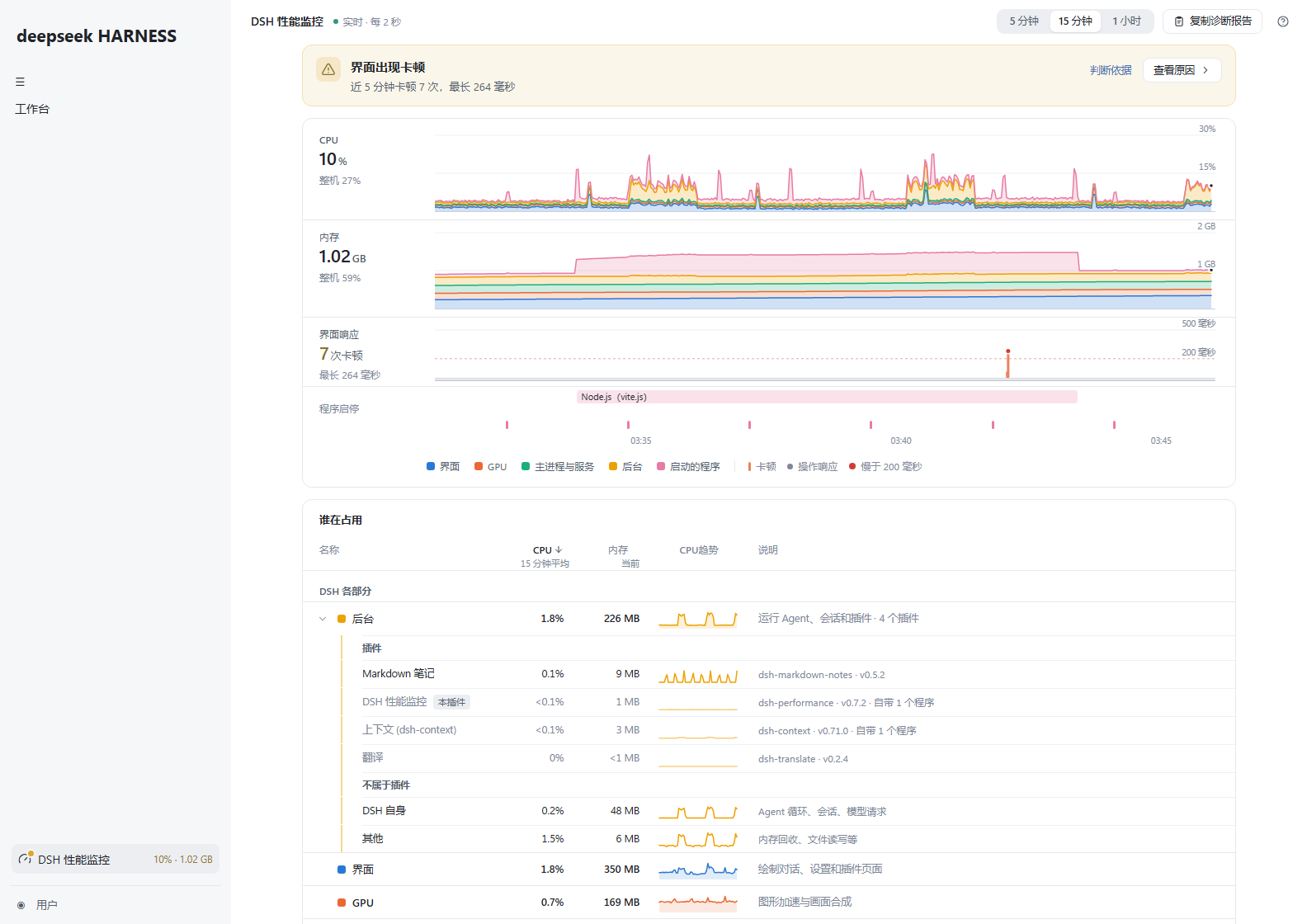Toggle the 操作响应 legend marker
Viewport: 1307px width, 924px height.
[812, 467]
